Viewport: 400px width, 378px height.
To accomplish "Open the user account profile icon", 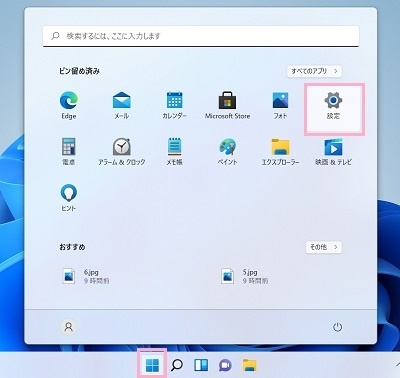I will coord(69,327).
